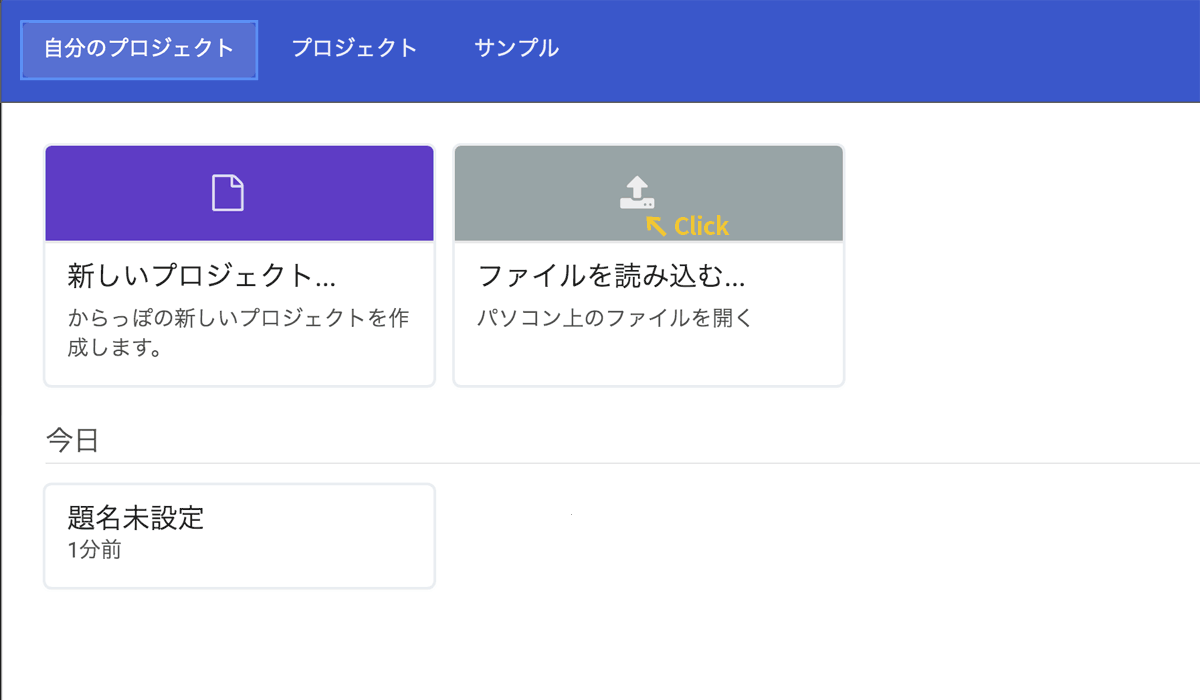
Task: Click the 題名未設定 project card body
Action: coord(239,535)
